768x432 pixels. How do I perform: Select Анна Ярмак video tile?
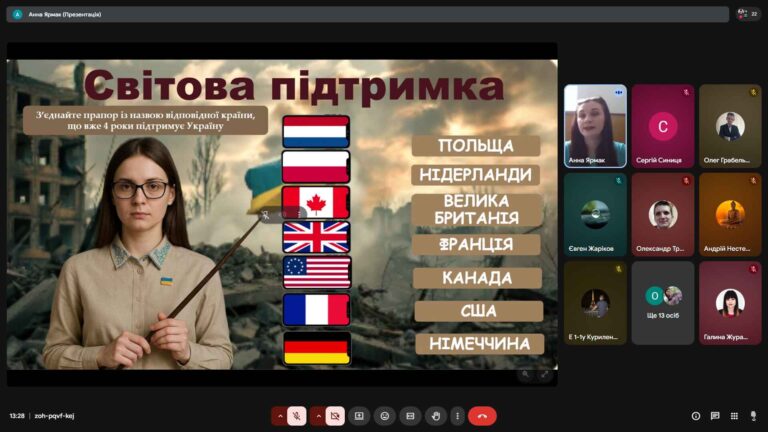click(x=595, y=126)
